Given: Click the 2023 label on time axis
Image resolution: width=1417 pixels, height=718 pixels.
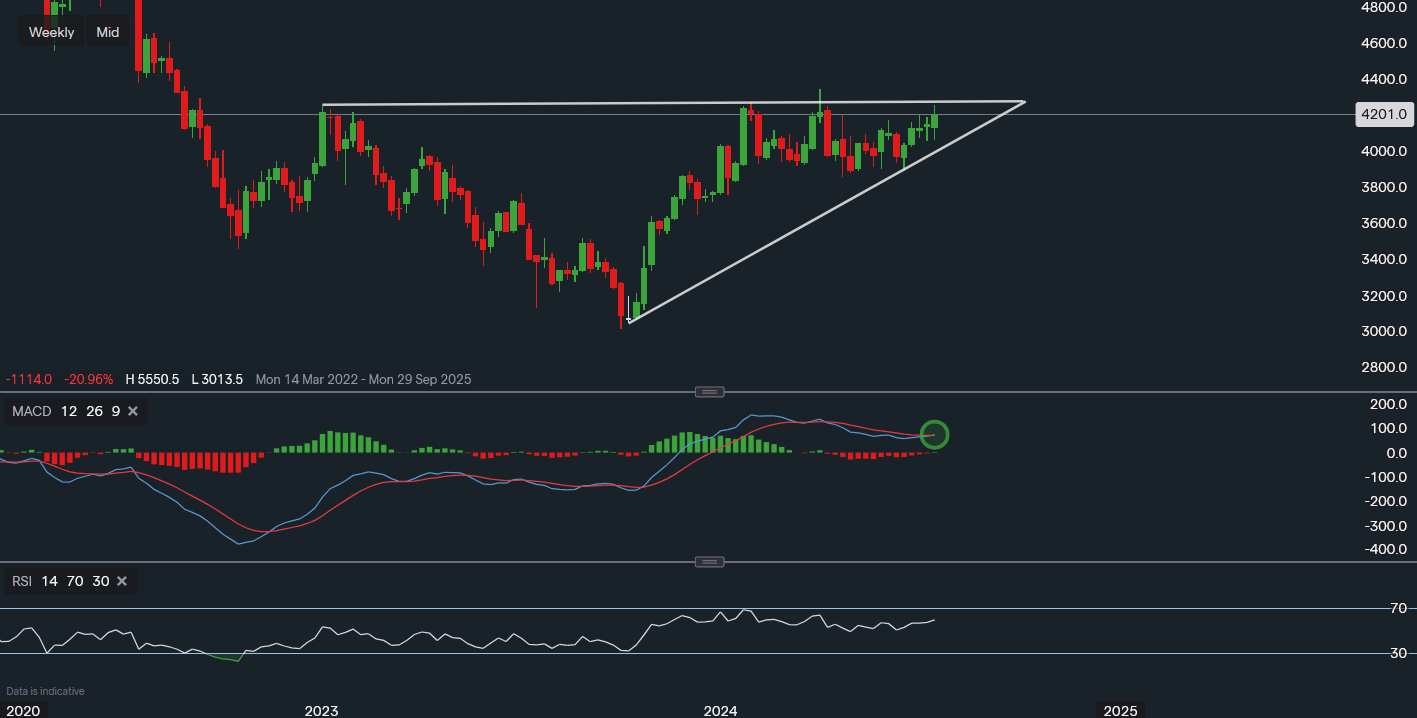Looking at the screenshot, I should 321,711.
